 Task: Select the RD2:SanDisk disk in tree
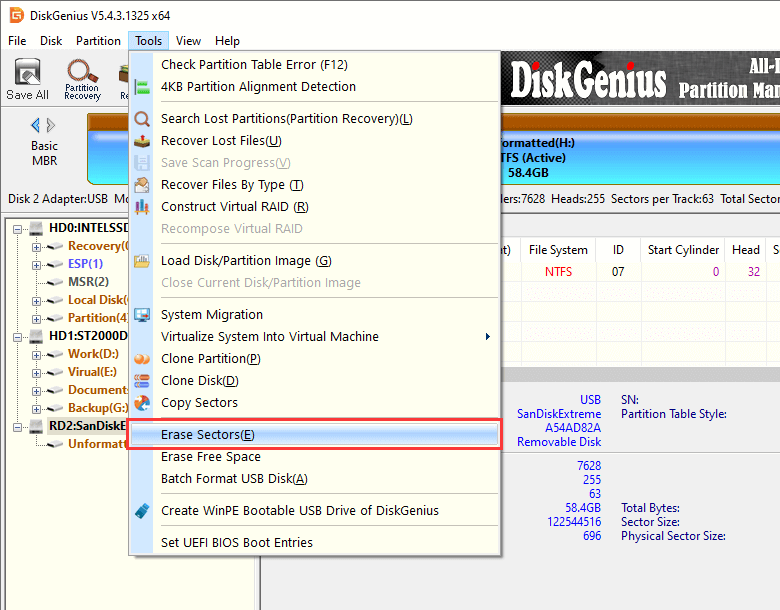(86, 426)
